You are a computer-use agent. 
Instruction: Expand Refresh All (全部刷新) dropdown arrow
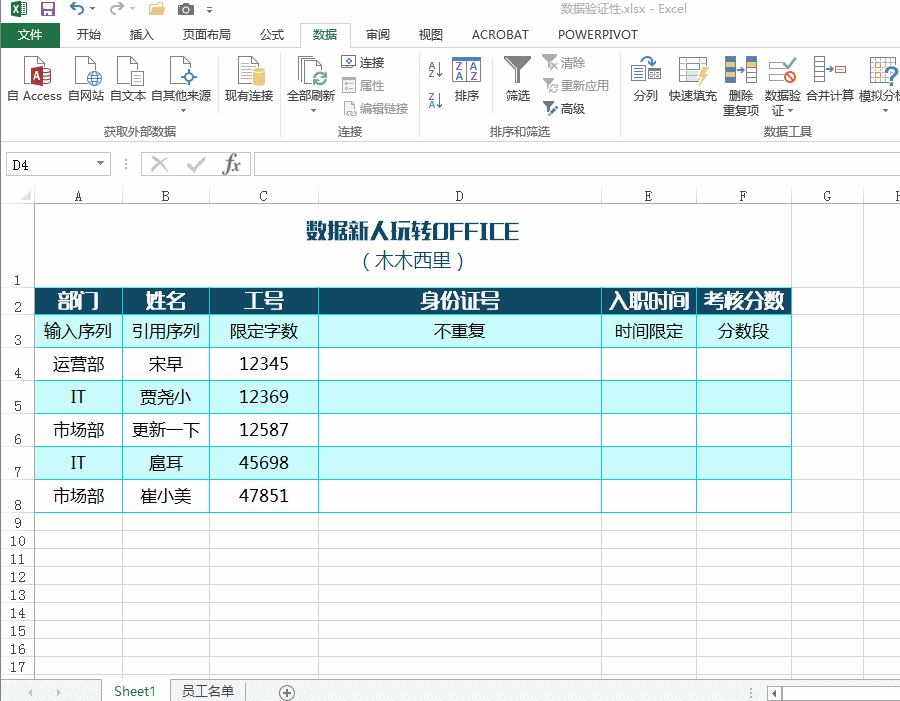pos(313,110)
